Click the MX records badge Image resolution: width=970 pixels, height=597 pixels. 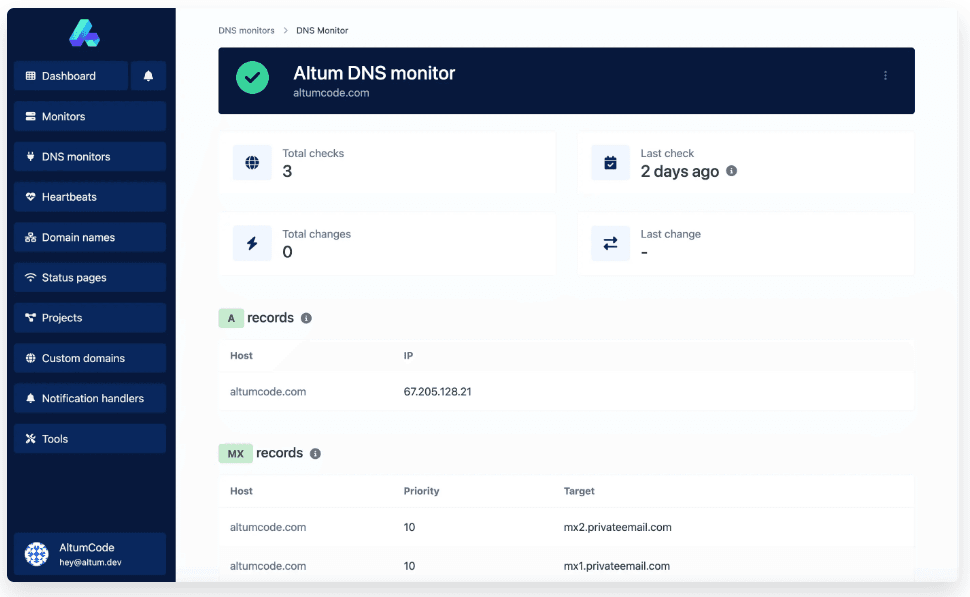pos(235,453)
